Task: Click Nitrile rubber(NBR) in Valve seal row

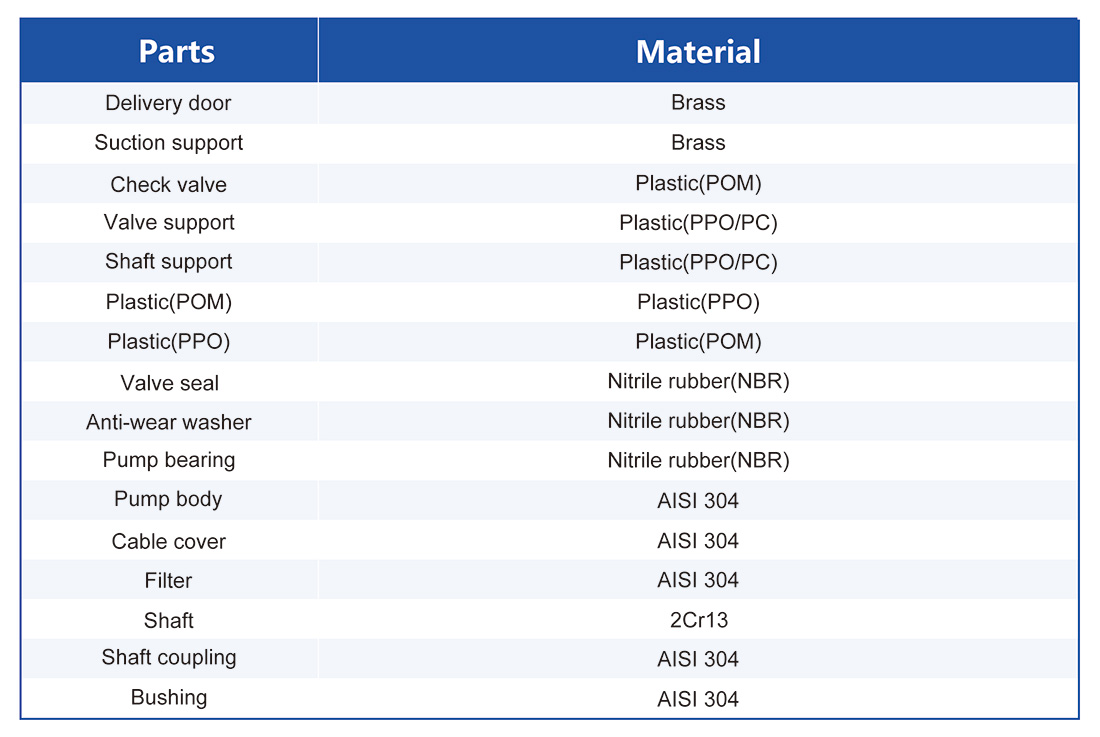Action: click(x=698, y=382)
